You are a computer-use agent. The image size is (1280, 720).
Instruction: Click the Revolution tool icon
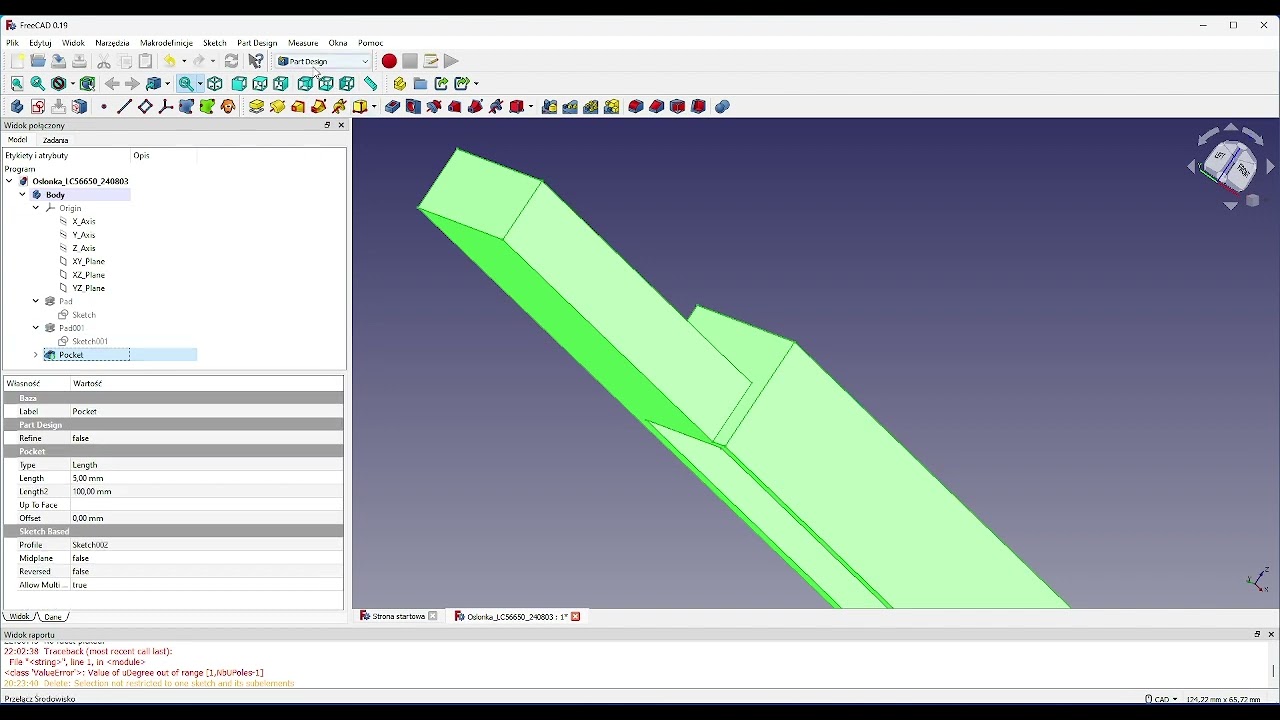(x=278, y=107)
